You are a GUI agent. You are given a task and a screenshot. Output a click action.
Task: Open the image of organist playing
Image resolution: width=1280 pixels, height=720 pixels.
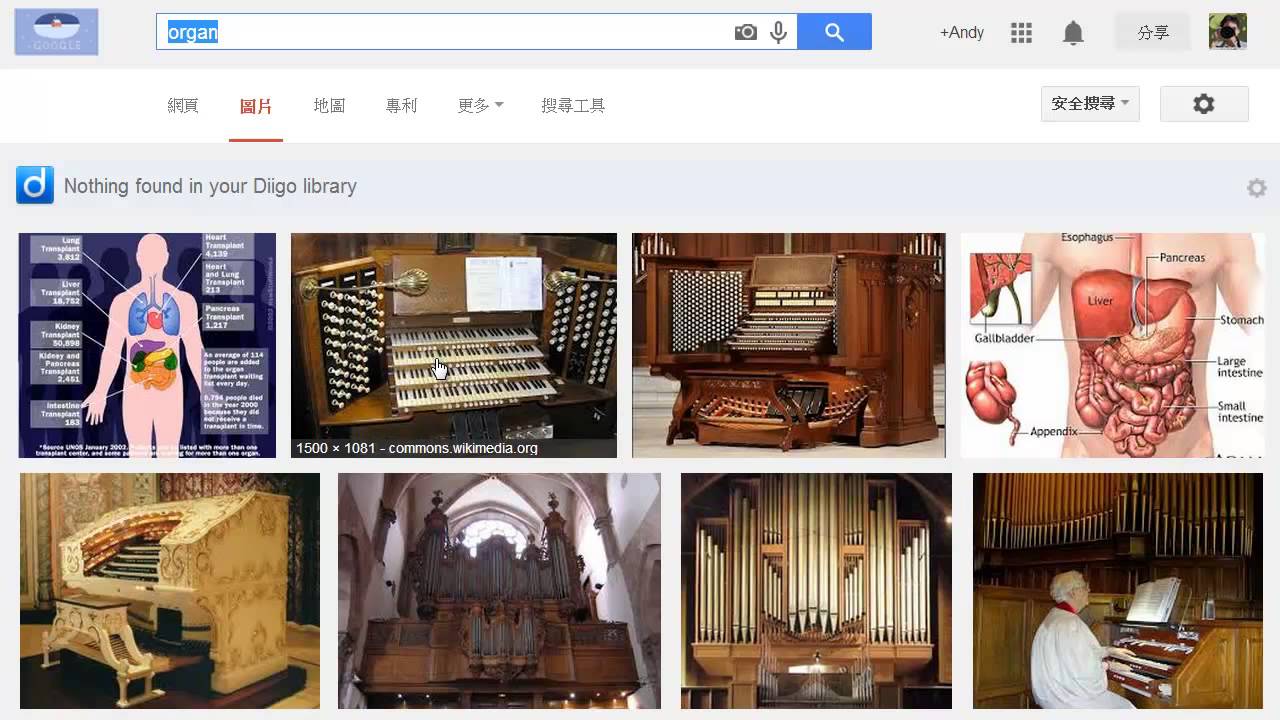[1118, 591]
